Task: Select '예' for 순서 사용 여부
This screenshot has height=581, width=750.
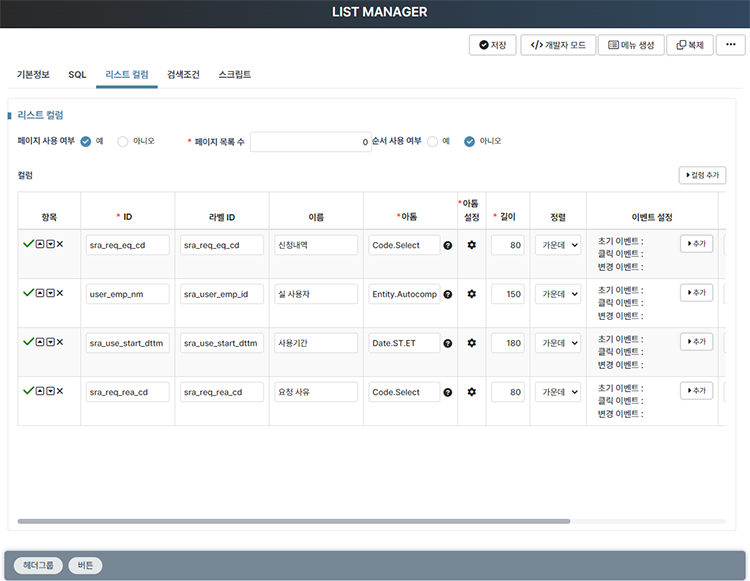Action: pos(432,141)
